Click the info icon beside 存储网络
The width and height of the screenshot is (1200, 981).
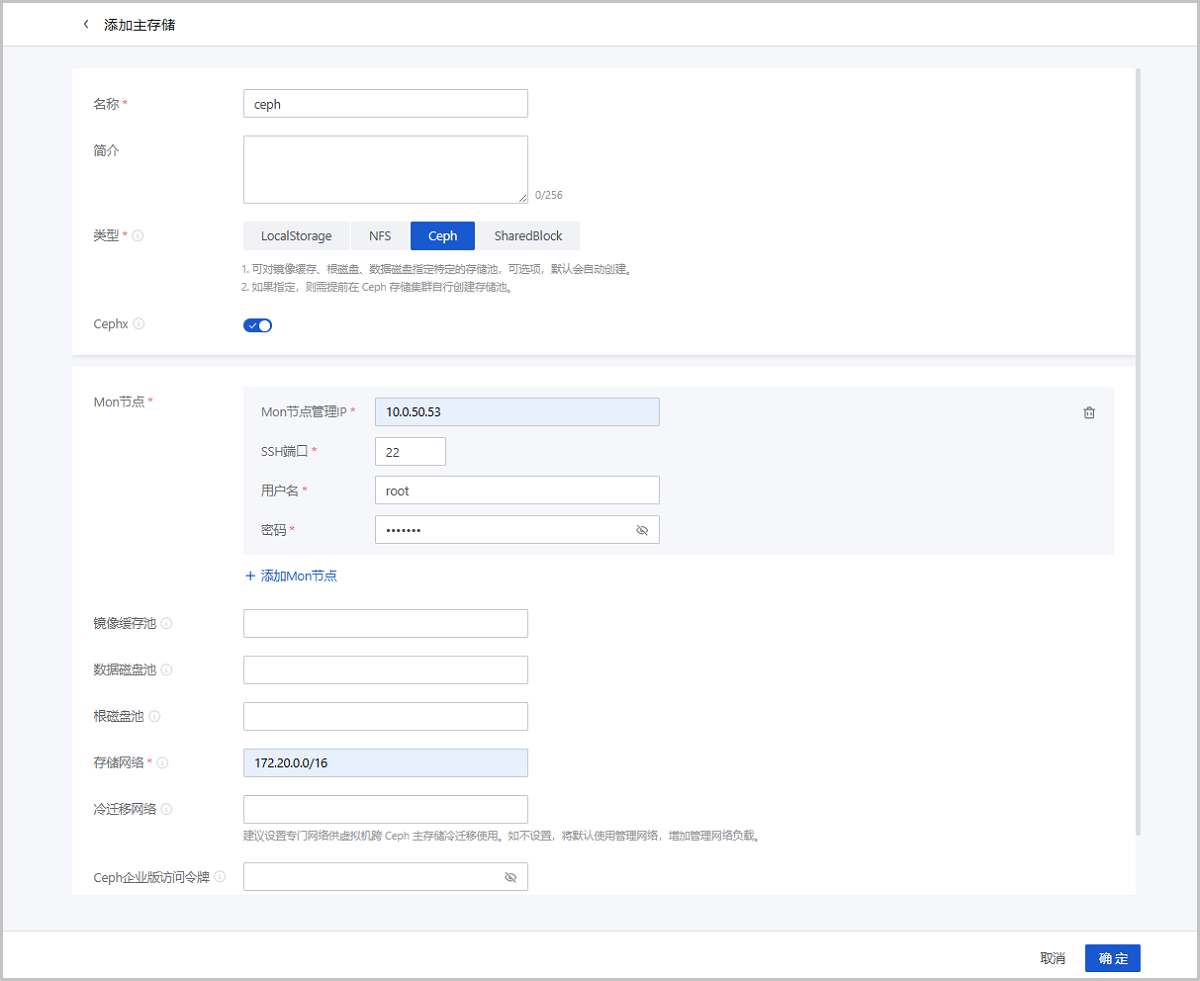click(162, 763)
